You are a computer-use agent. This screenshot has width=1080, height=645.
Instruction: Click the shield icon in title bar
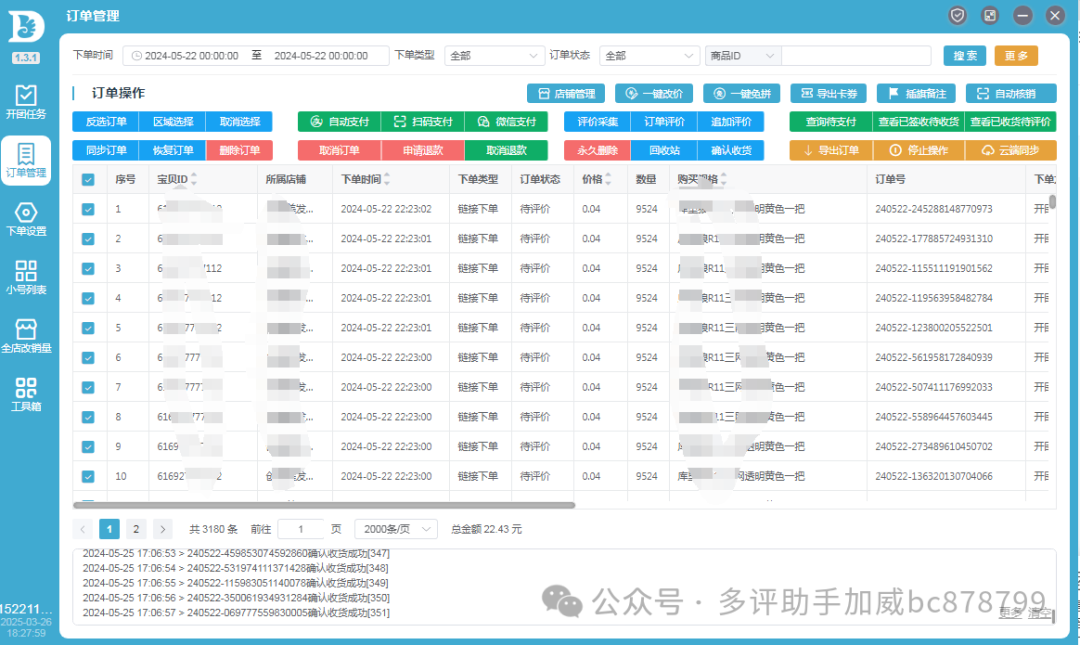957,15
